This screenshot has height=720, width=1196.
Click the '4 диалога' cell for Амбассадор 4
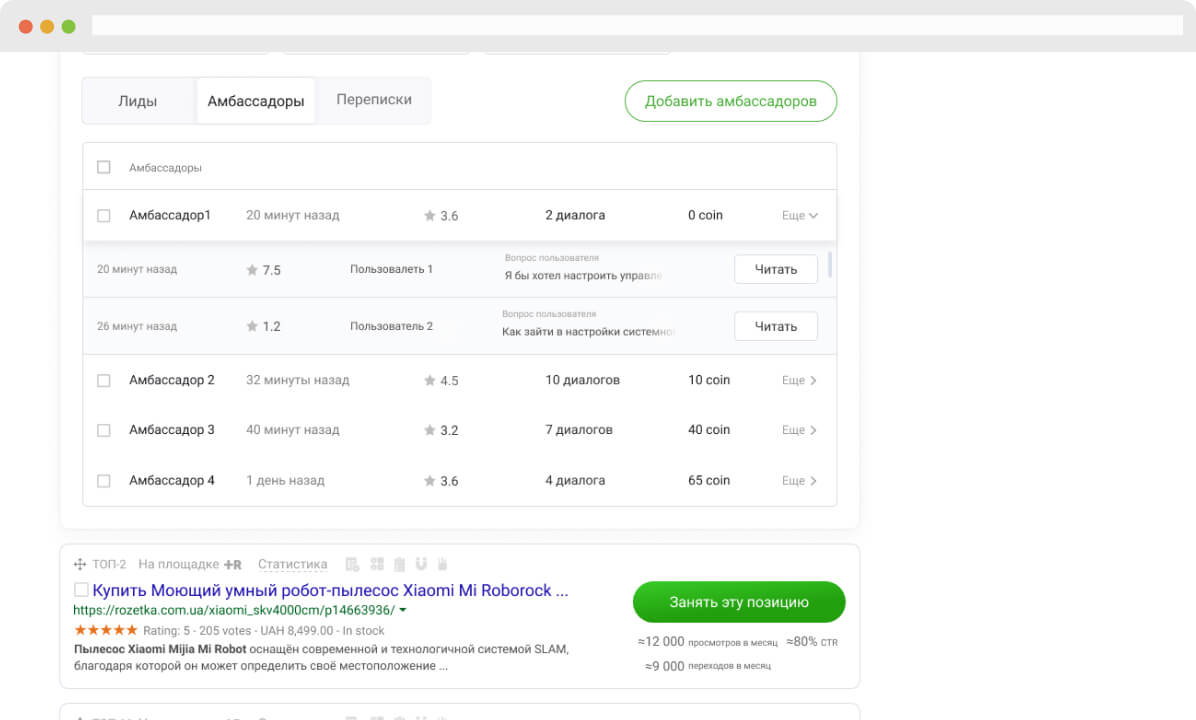(x=575, y=481)
